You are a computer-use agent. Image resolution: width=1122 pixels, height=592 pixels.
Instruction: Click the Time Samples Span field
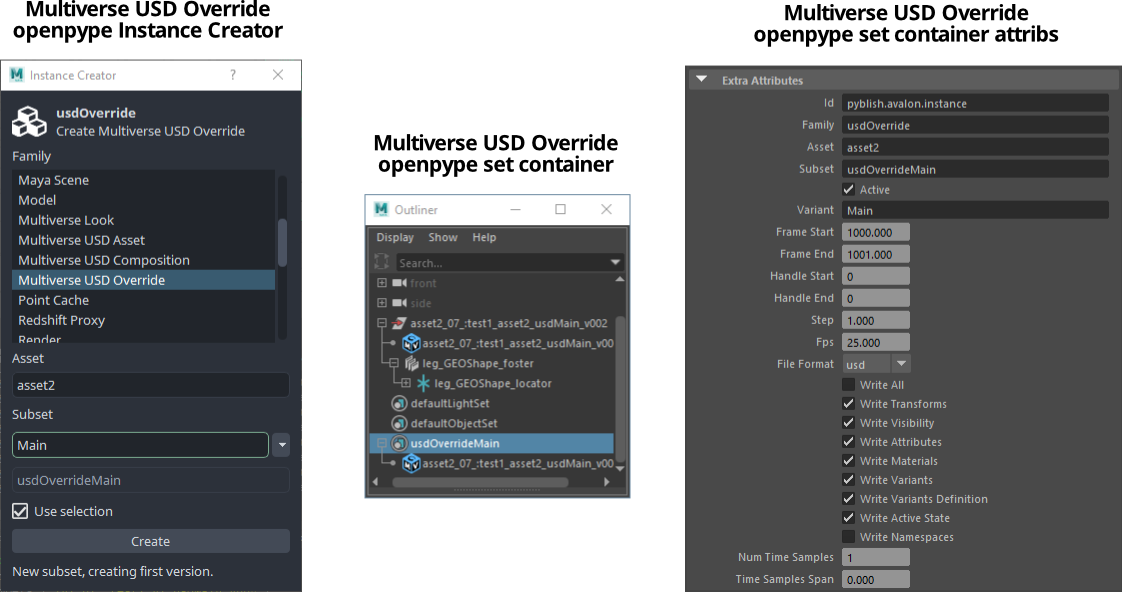pyautogui.click(x=876, y=579)
